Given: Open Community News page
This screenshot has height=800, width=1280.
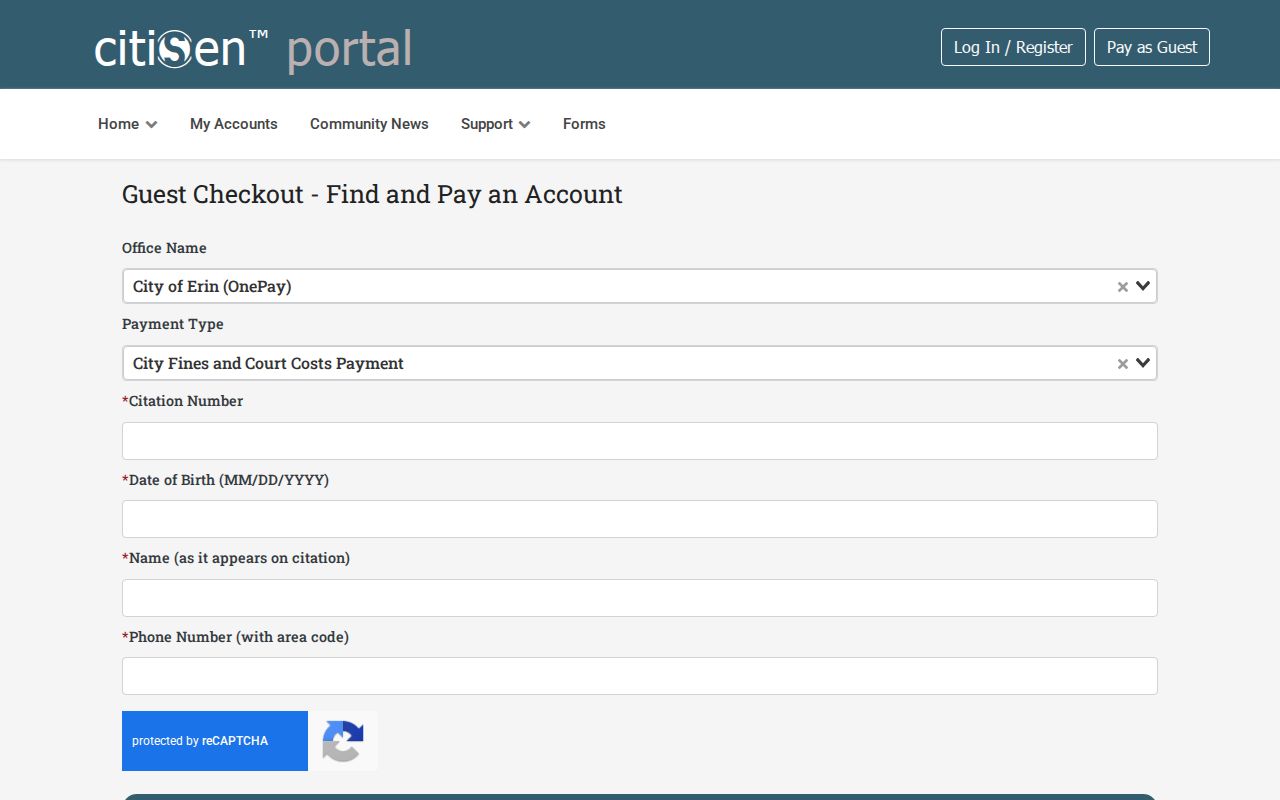Looking at the screenshot, I should (x=369, y=124).
